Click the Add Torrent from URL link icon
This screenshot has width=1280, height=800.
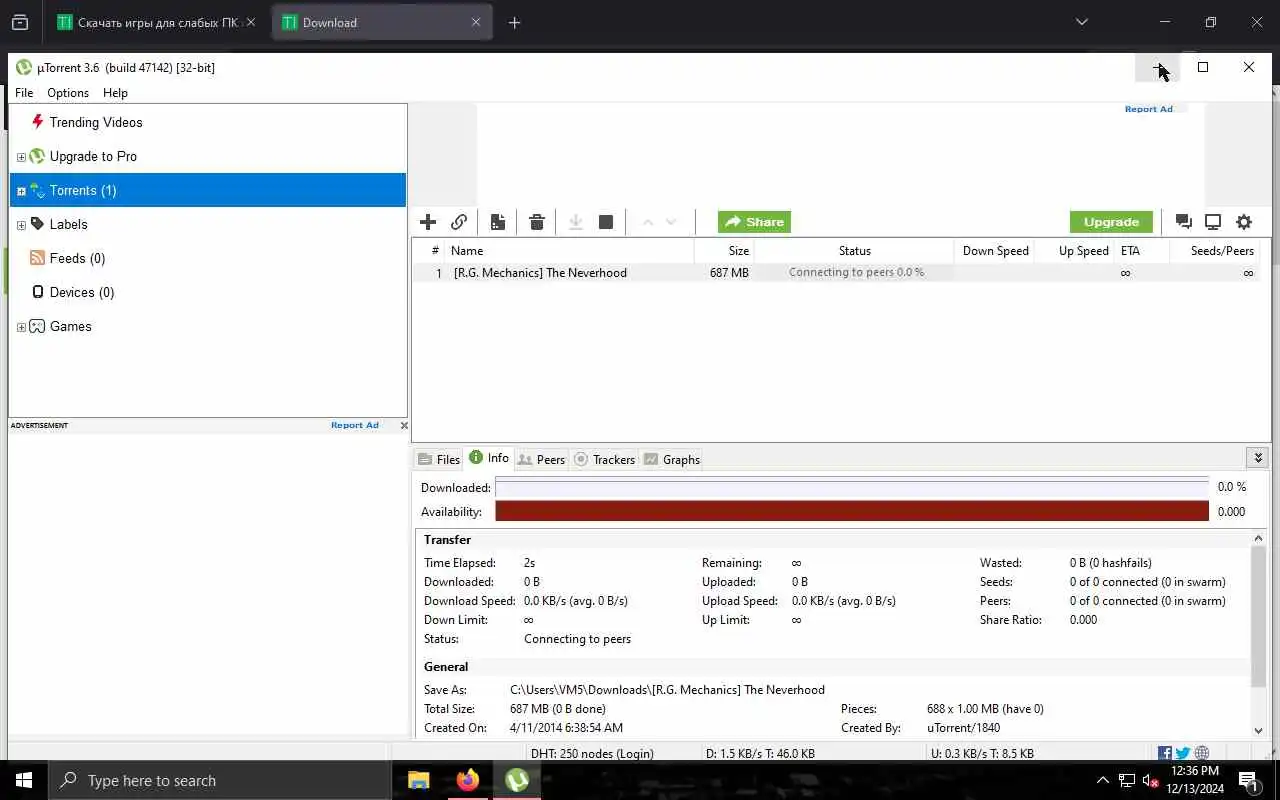pyautogui.click(x=459, y=222)
